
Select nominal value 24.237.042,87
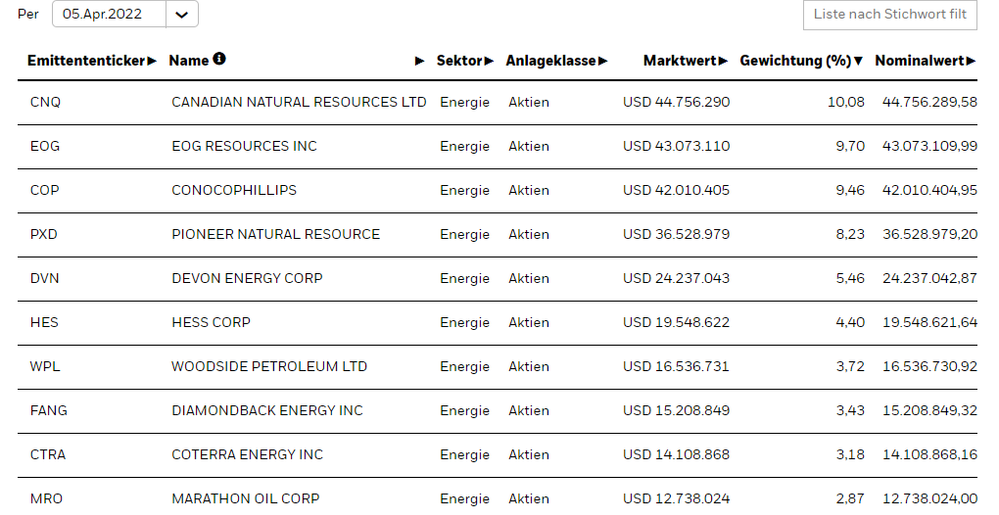tap(930, 278)
